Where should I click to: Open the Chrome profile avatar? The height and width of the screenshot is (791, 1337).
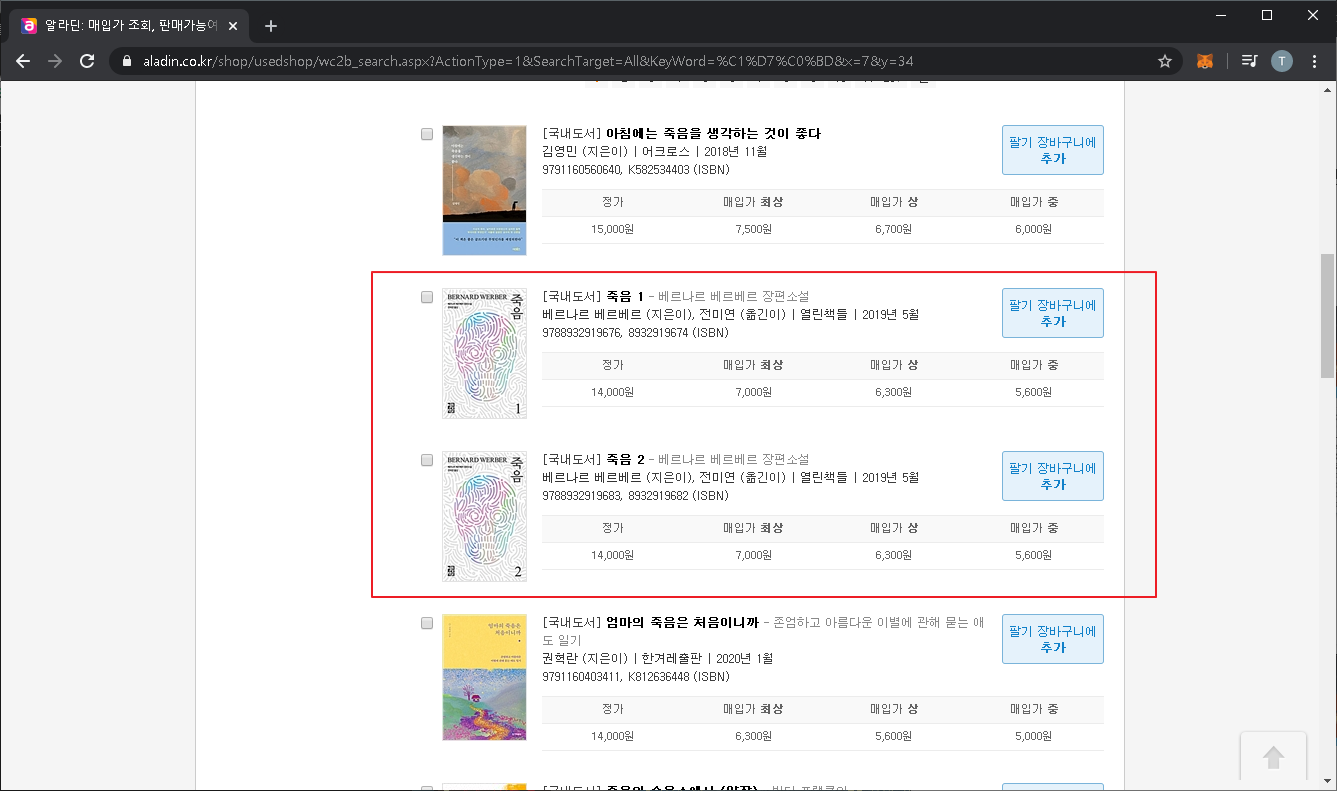coord(1282,61)
